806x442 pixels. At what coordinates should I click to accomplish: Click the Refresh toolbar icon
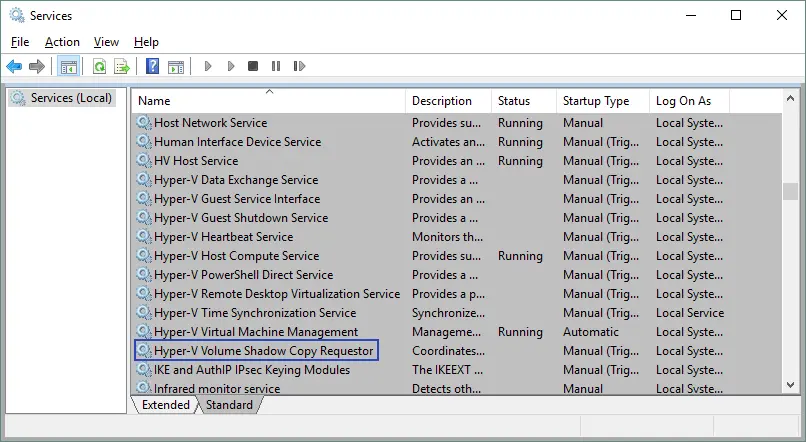pyautogui.click(x=99, y=66)
